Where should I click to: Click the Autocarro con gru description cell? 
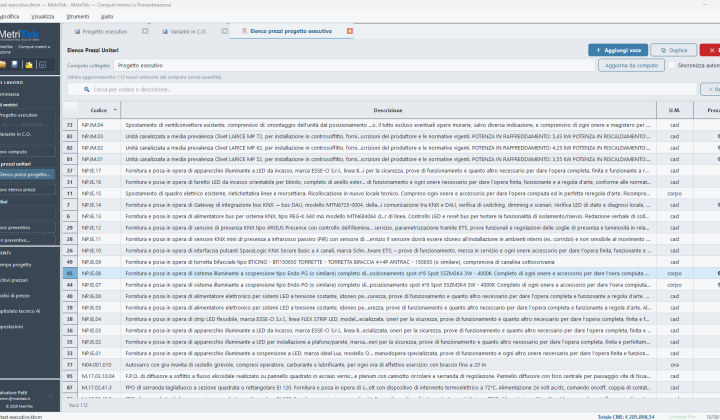(388, 365)
